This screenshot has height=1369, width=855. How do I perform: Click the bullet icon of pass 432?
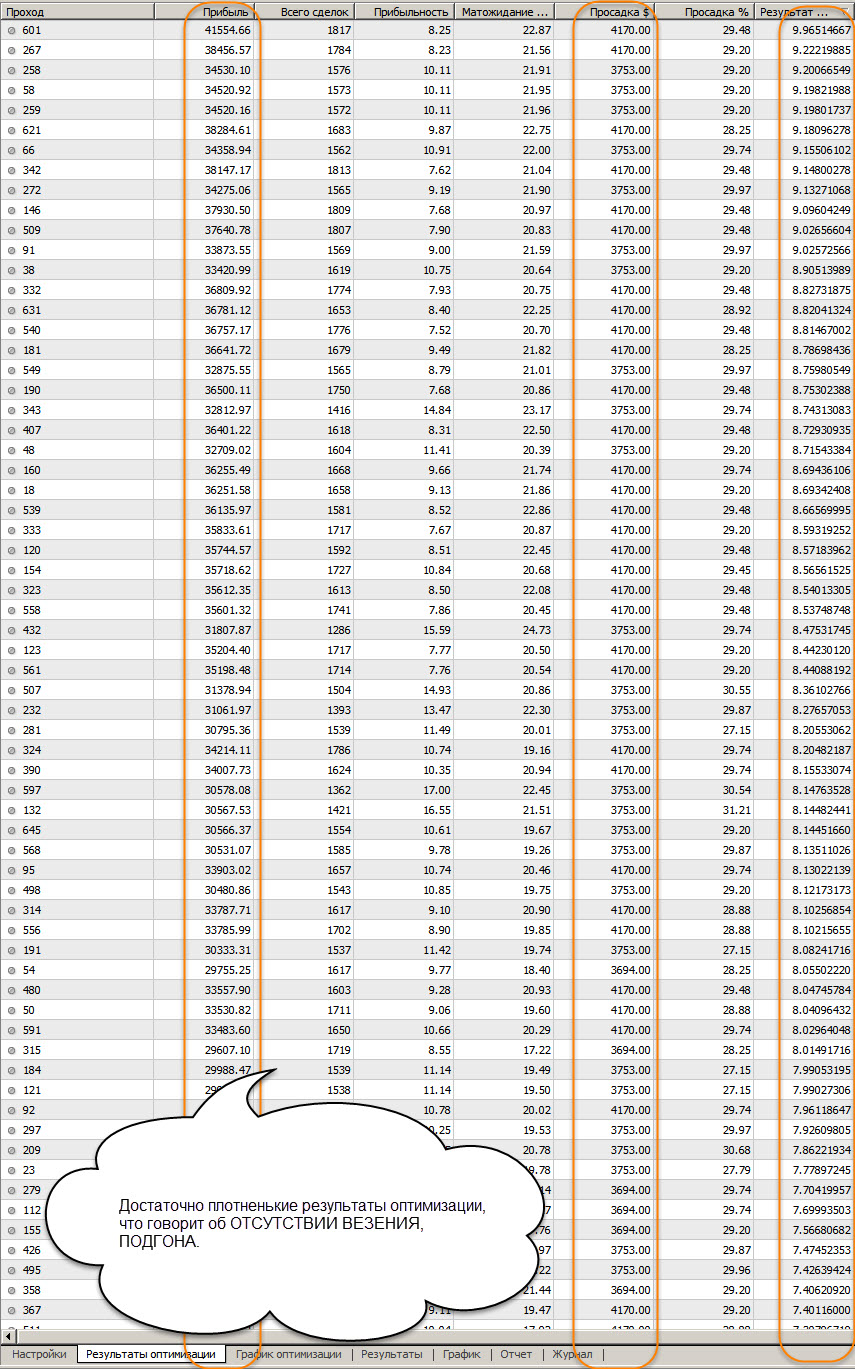click(x=11, y=630)
